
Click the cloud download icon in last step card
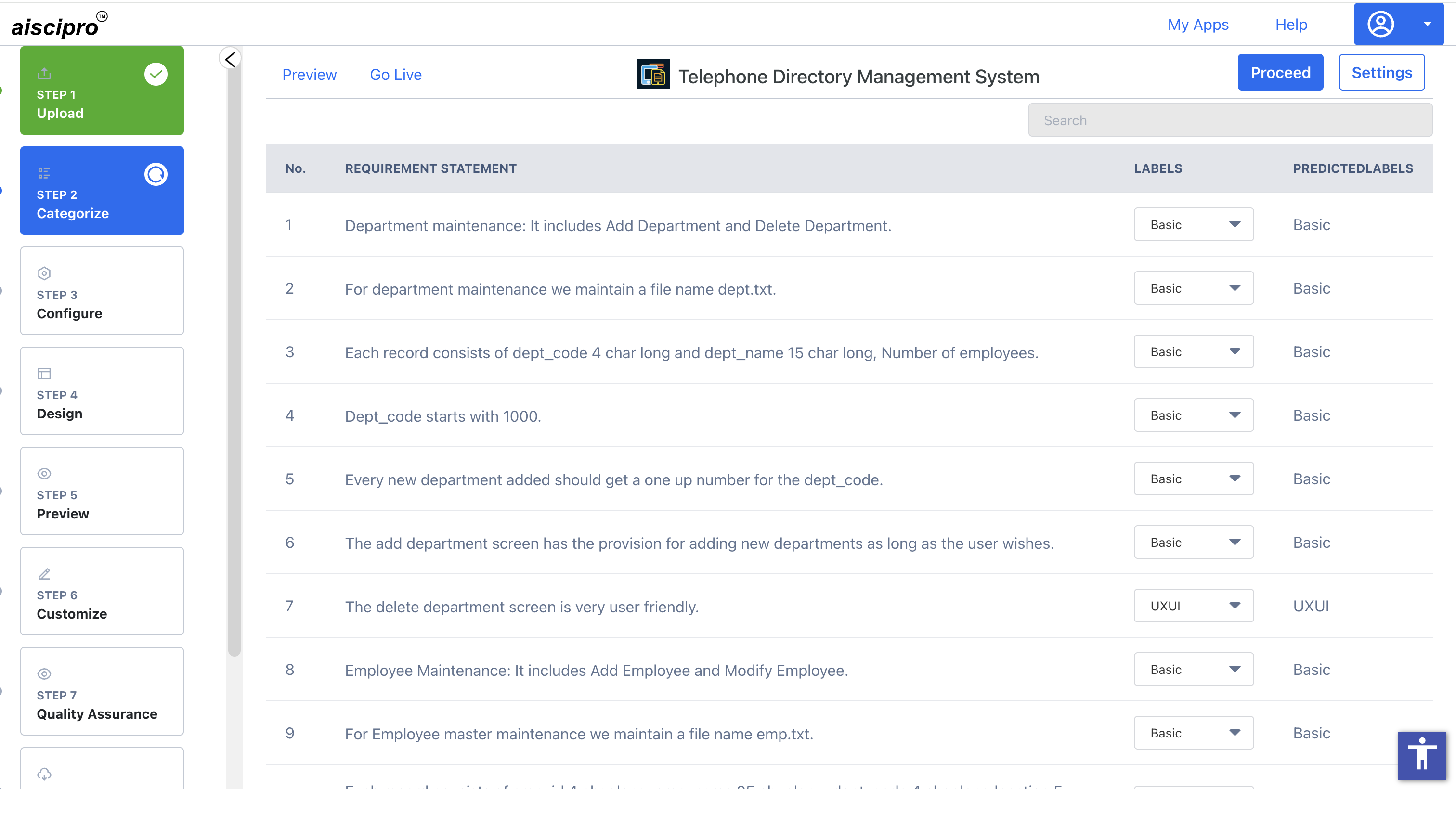point(44,774)
